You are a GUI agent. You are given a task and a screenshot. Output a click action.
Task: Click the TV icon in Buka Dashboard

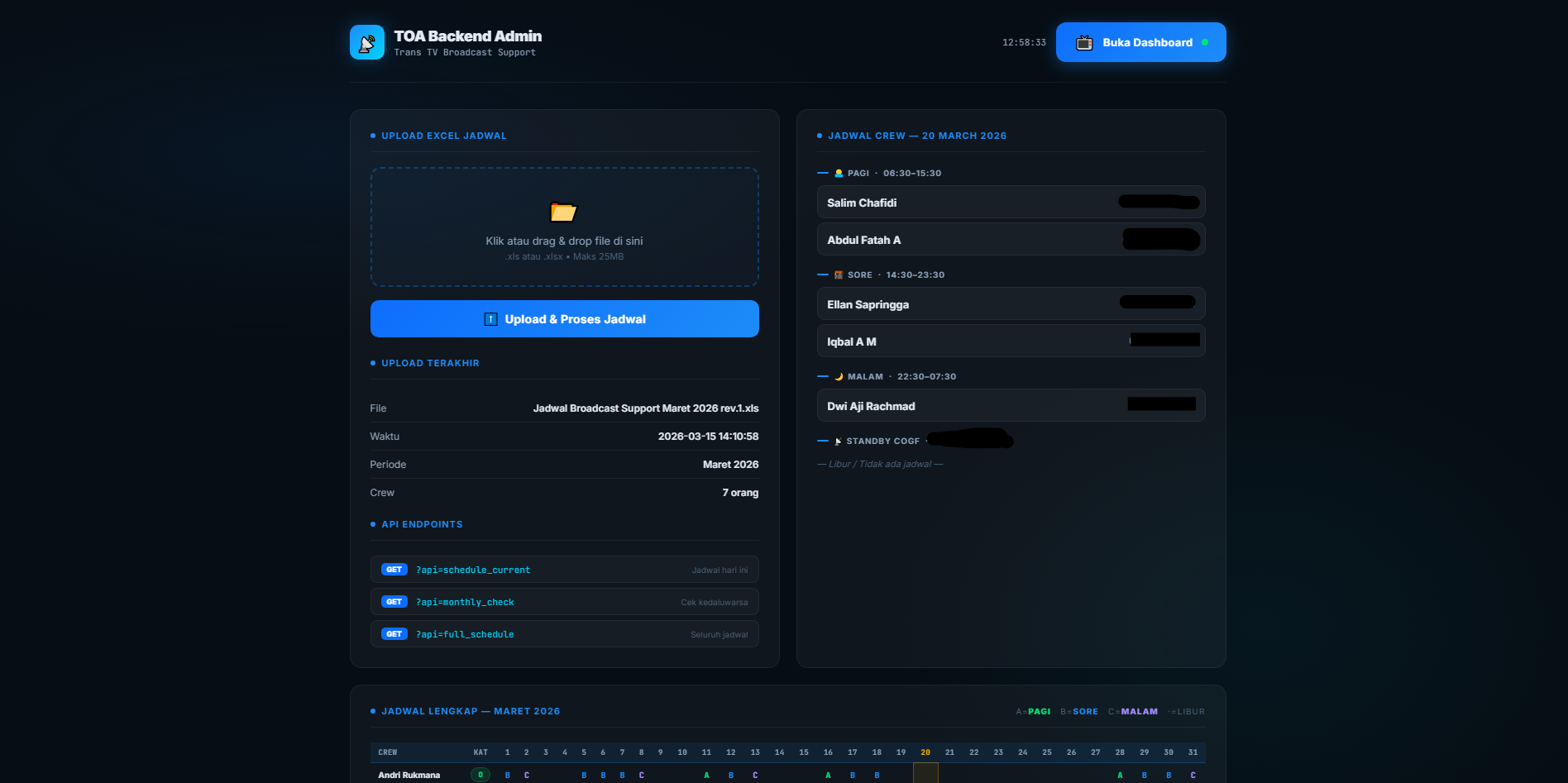point(1083,43)
